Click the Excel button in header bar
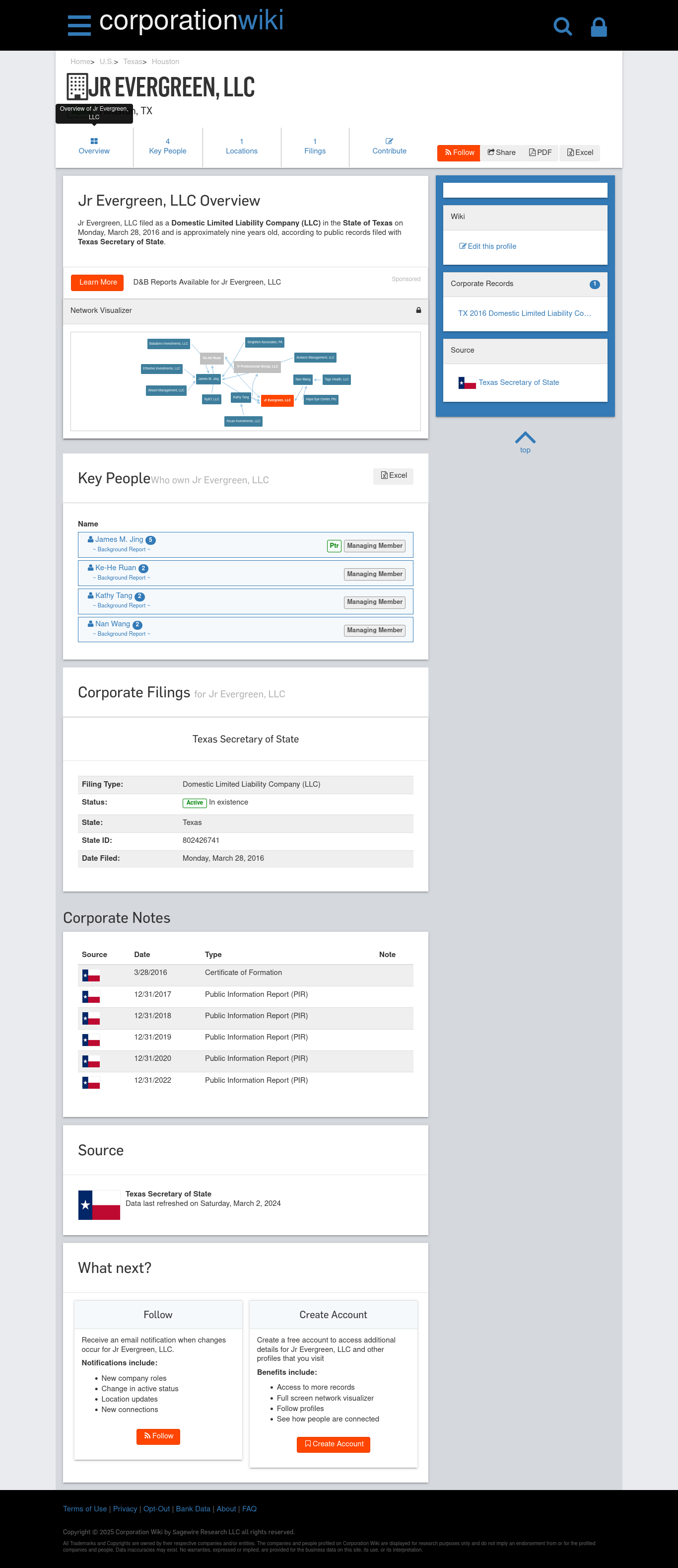Image resolution: width=678 pixels, height=1568 pixels. click(x=580, y=153)
